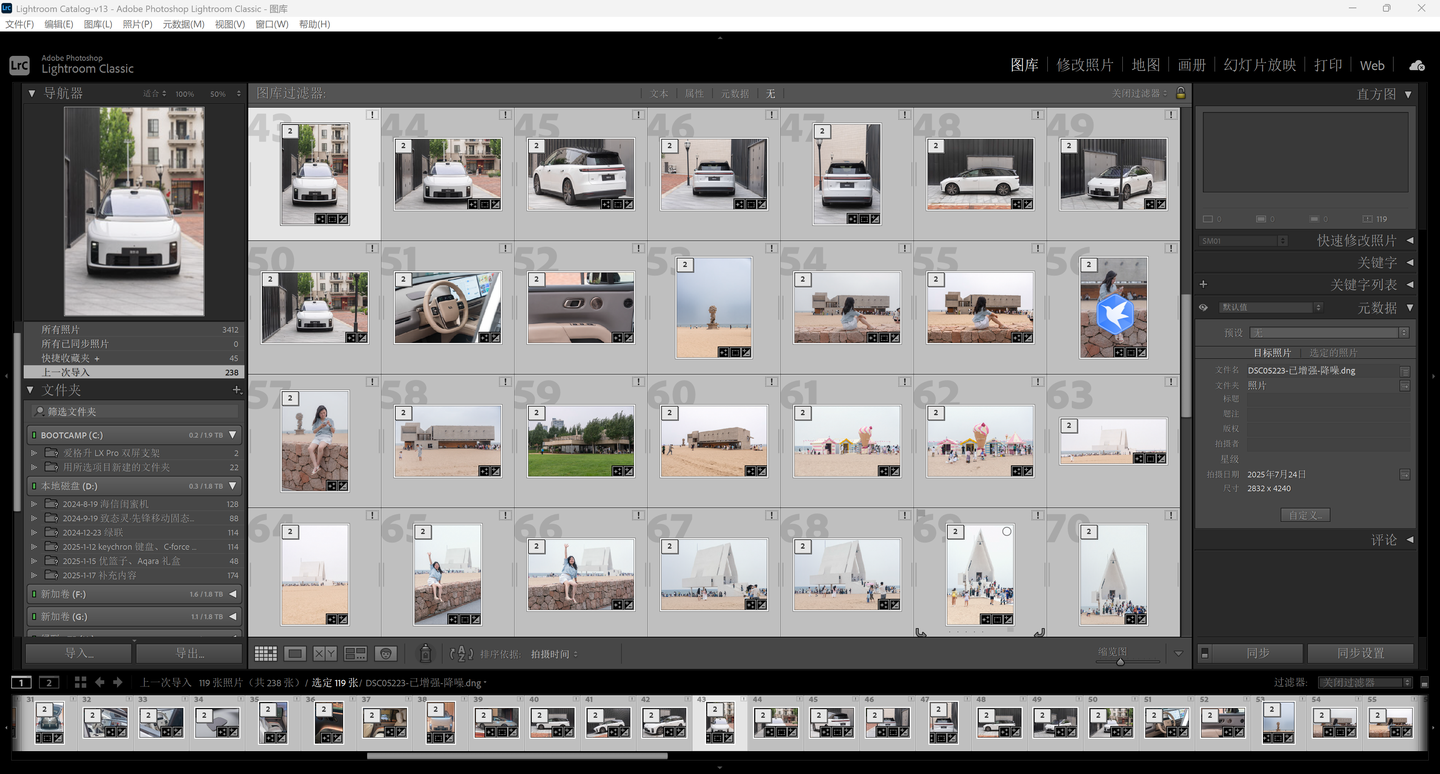Image resolution: width=1440 pixels, height=774 pixels.
Task: Switch to 修改照片 module
Action: coord(1085,65)
